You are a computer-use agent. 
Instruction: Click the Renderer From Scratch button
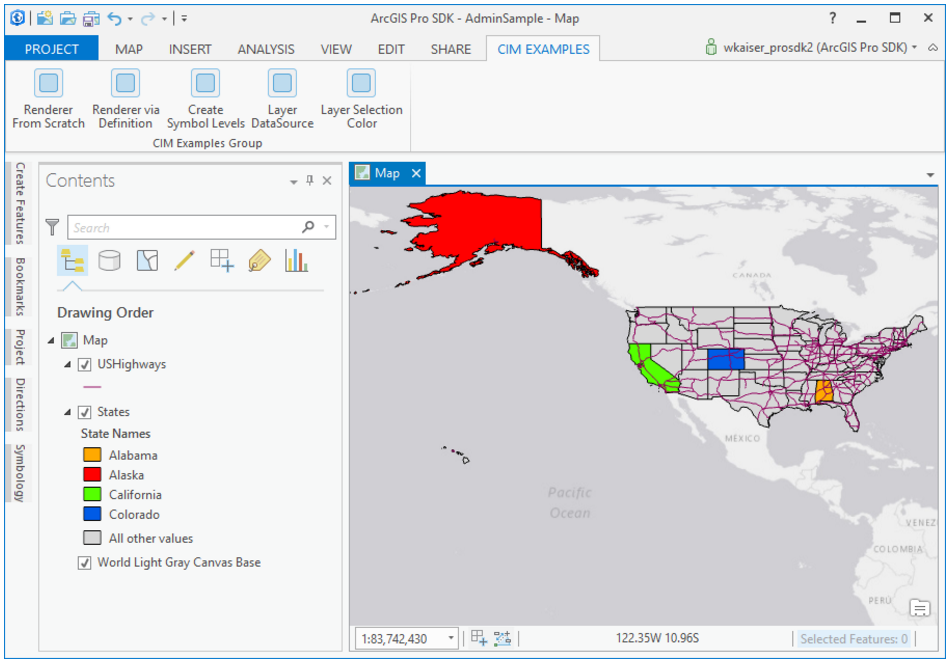pyautogui.click(x=49, y=100)
